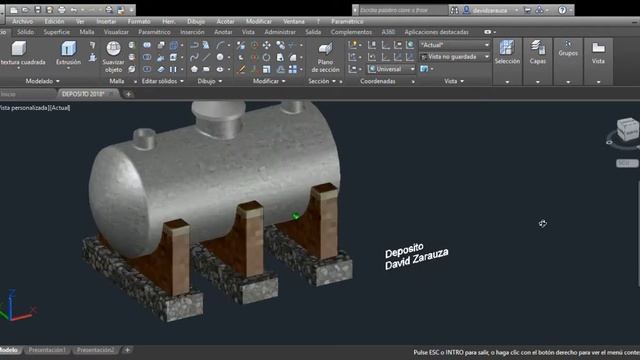Switch to the Sólido ribbon tab

click(25, 32)
